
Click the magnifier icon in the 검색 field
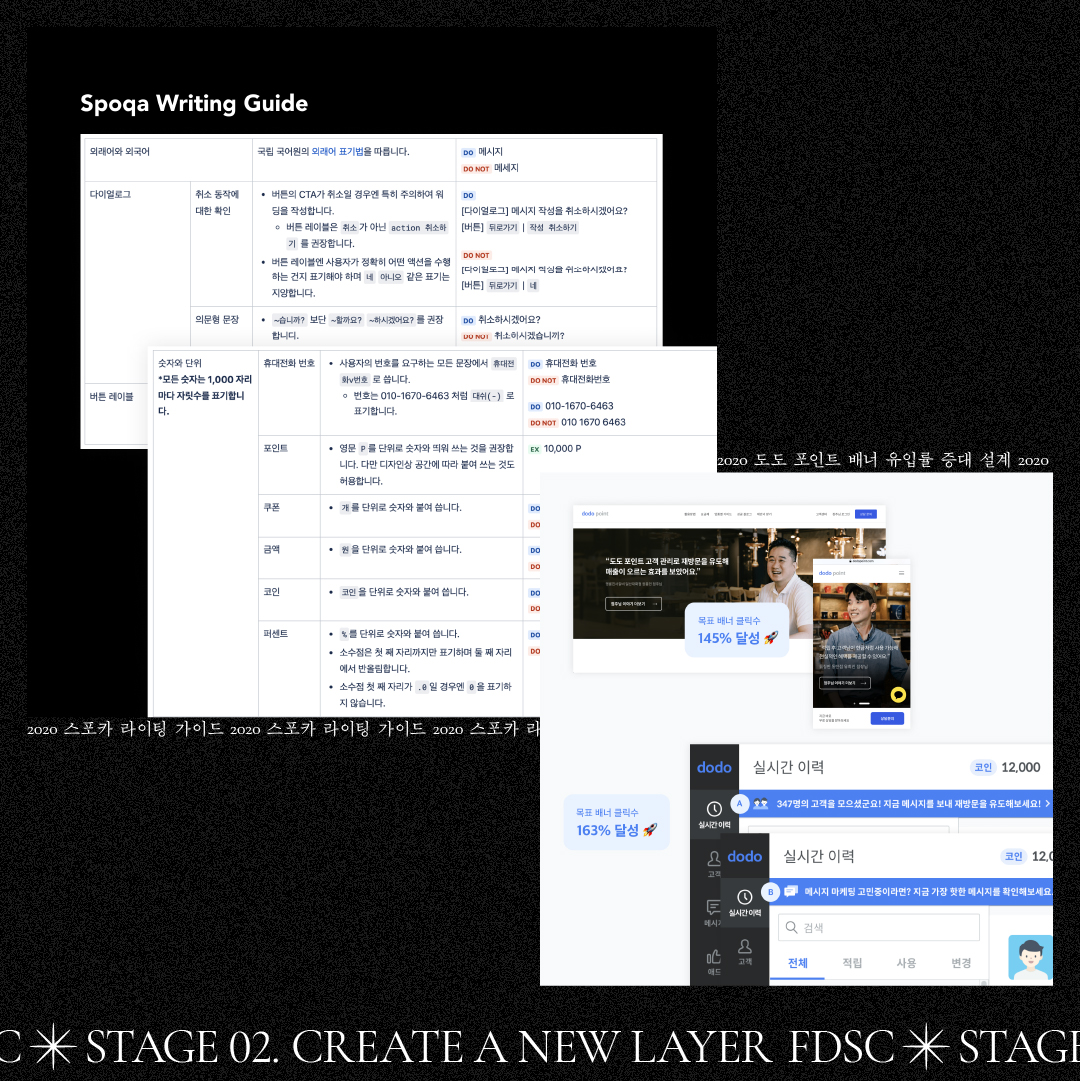791,927
